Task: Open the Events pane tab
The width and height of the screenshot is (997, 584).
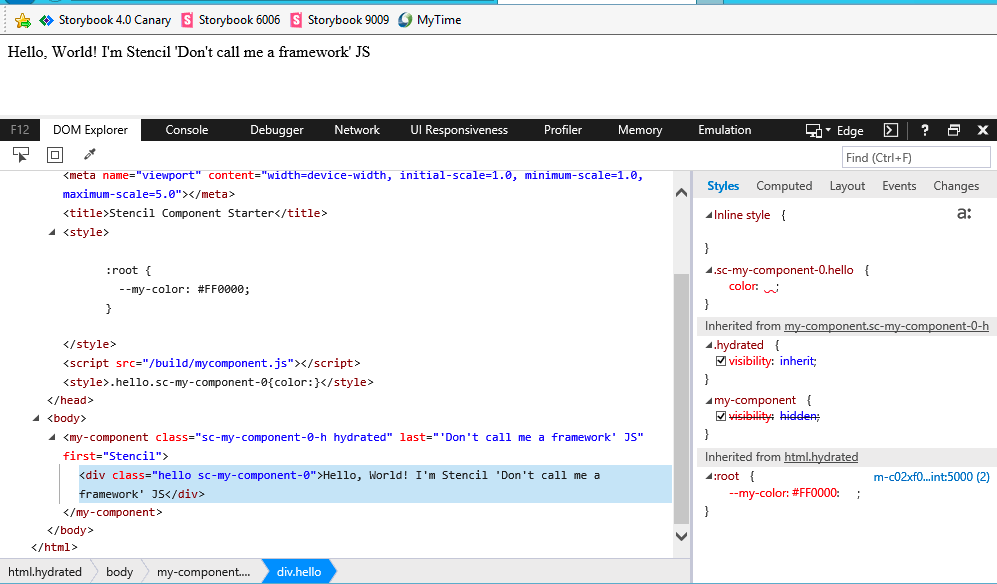Action: coord(899,186)
